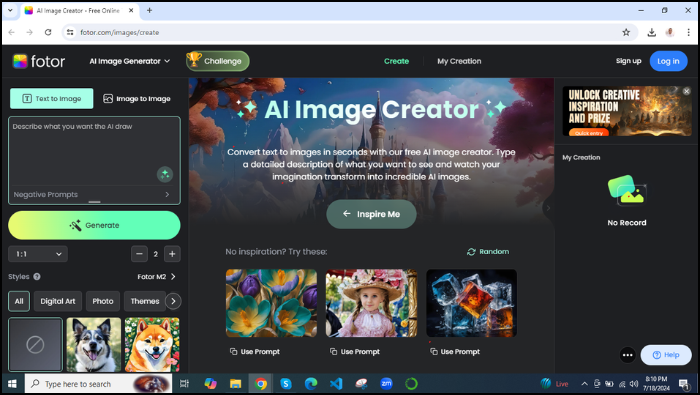Select the Photo style filter

coord(103,301)
